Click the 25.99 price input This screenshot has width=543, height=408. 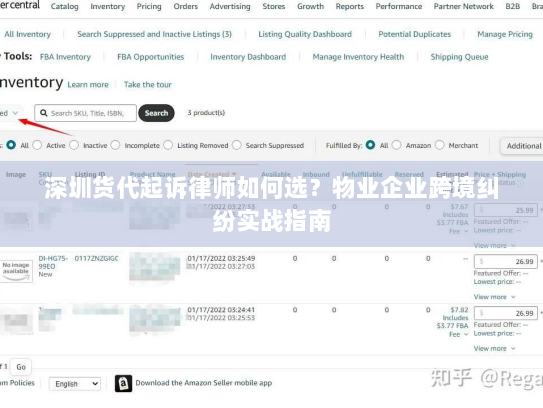click(506, 210)
